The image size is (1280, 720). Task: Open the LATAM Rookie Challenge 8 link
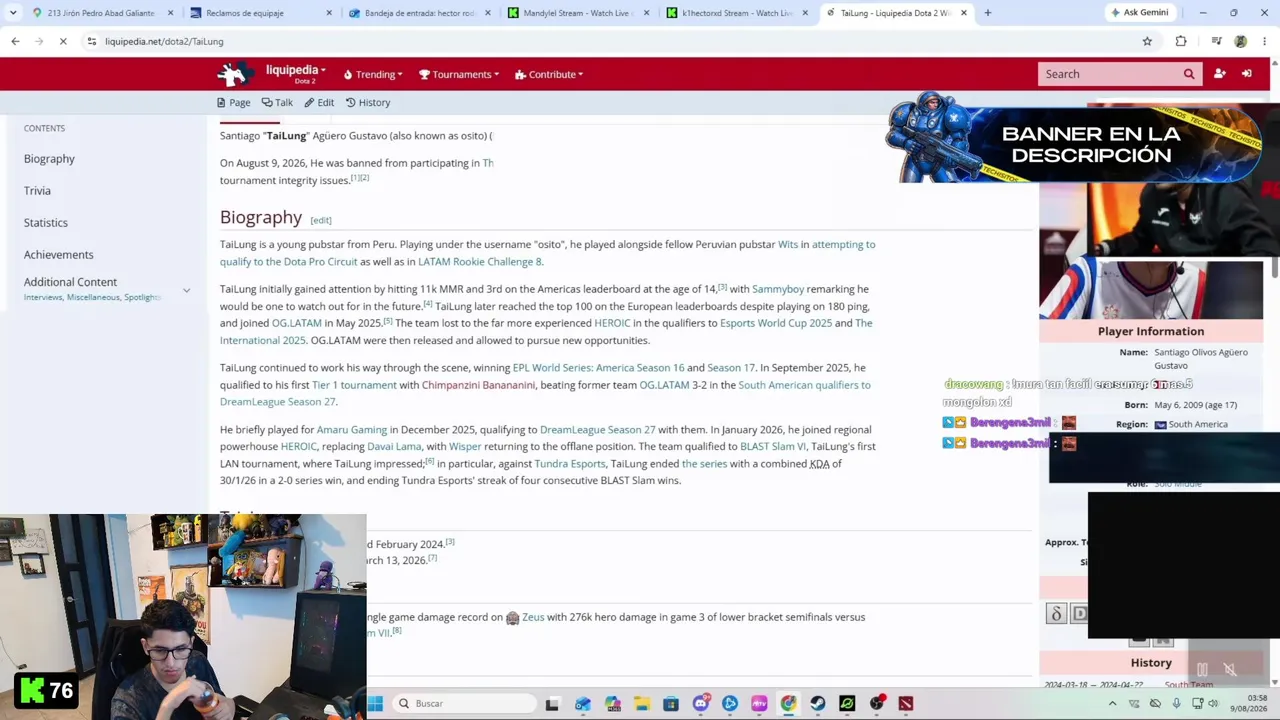tap(480, 262)
